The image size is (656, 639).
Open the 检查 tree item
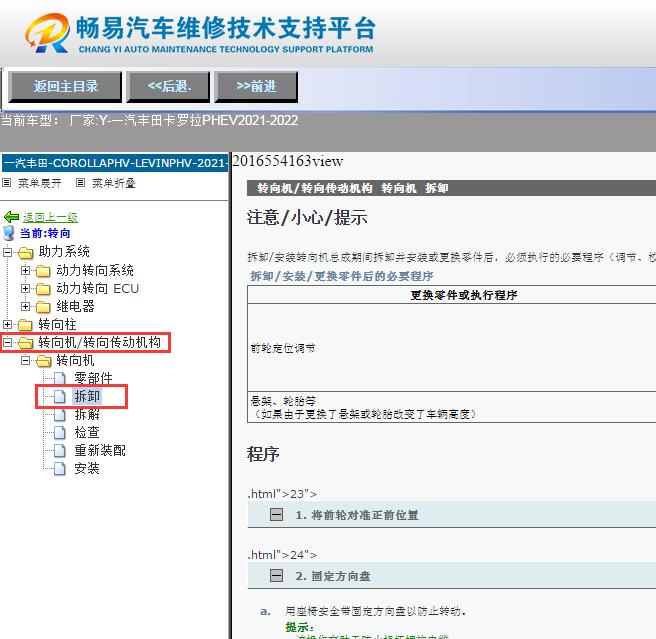point(87,432)
